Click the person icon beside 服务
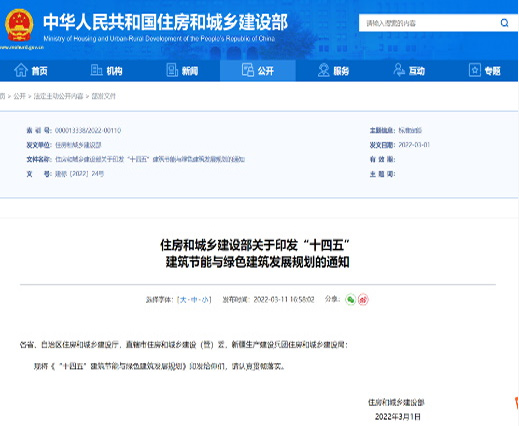This screenshot has height=426, width=519. 323,70
